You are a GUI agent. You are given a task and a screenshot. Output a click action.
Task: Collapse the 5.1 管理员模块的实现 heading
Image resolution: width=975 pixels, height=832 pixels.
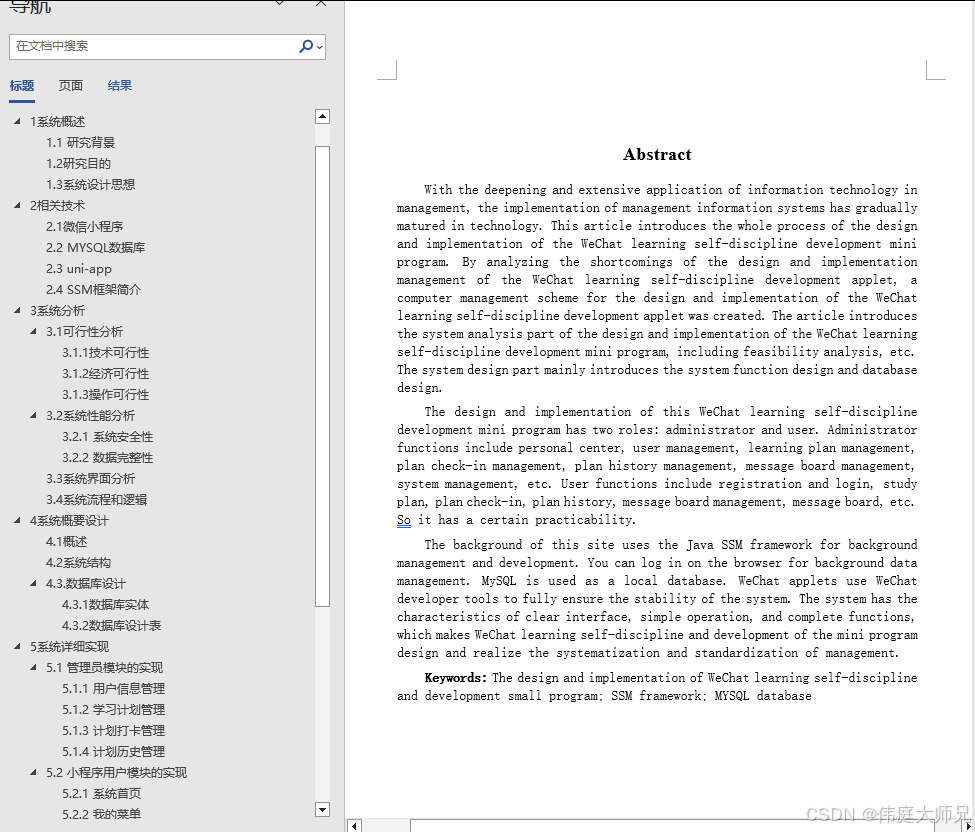click(34, 667)
